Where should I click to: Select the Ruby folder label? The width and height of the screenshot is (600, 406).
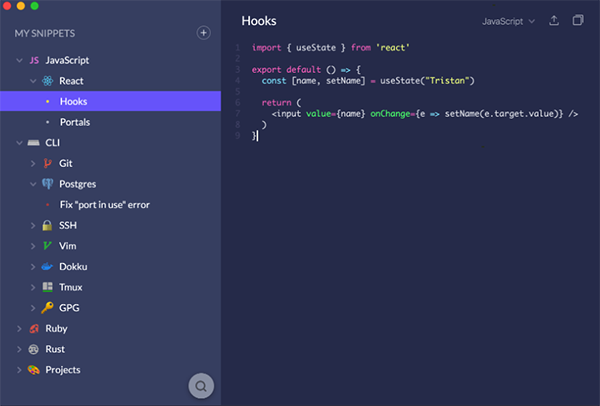click(x=56, y=329)
